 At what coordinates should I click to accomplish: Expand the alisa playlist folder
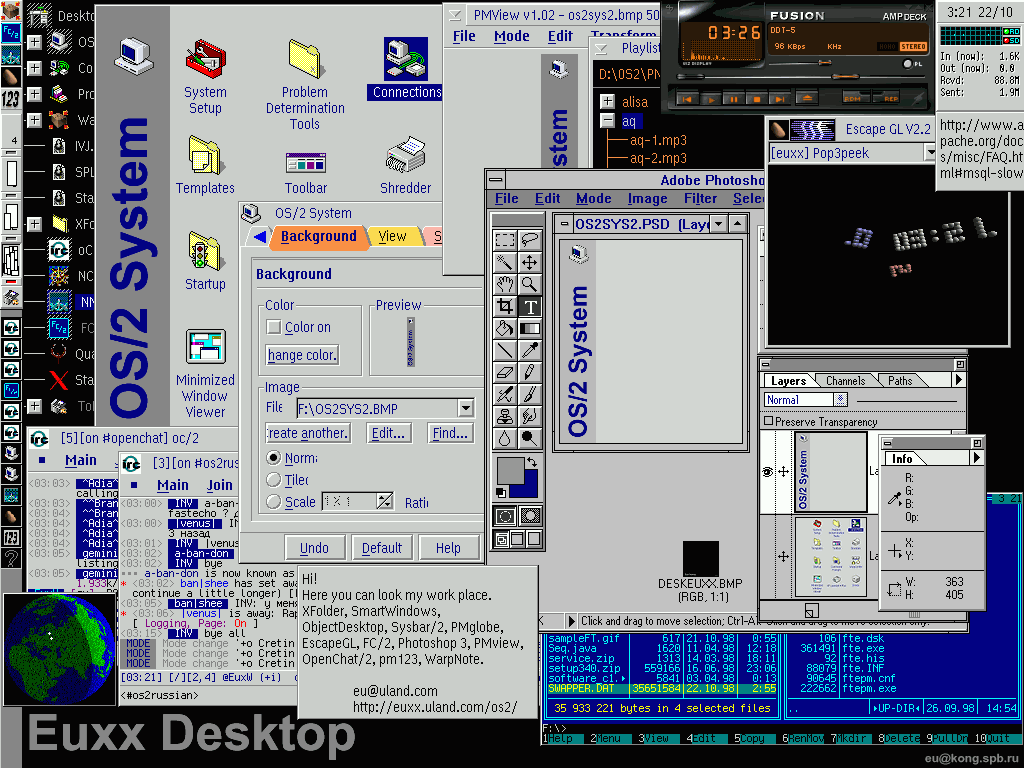point(607,101)
